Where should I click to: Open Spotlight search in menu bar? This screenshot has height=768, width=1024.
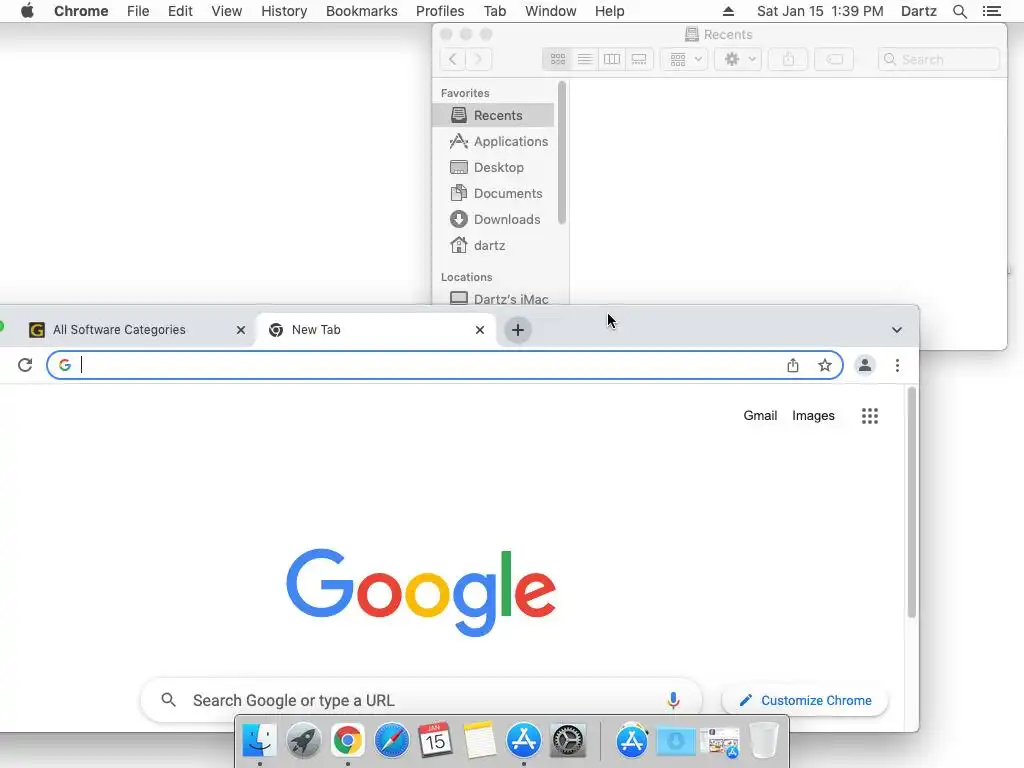959,11
